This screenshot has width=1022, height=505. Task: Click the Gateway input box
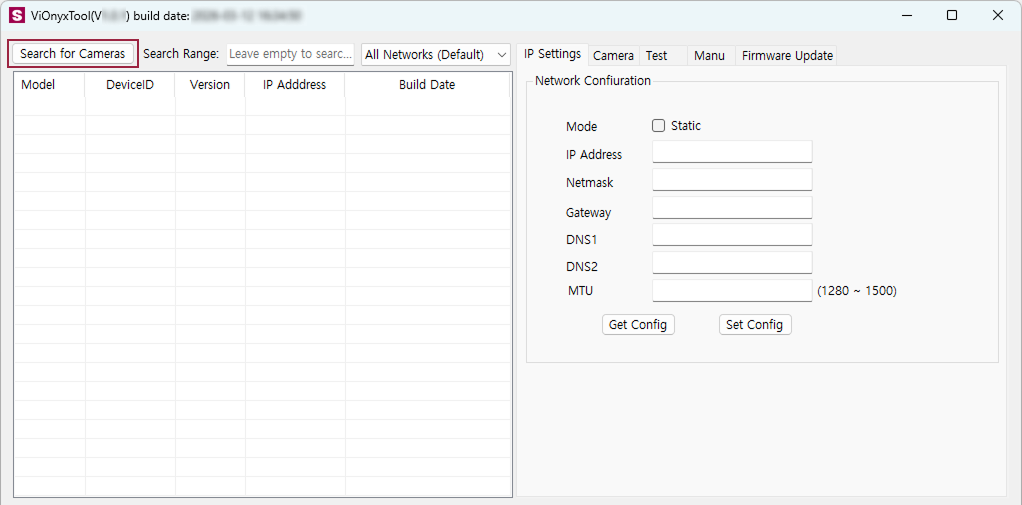click(732, 208)
